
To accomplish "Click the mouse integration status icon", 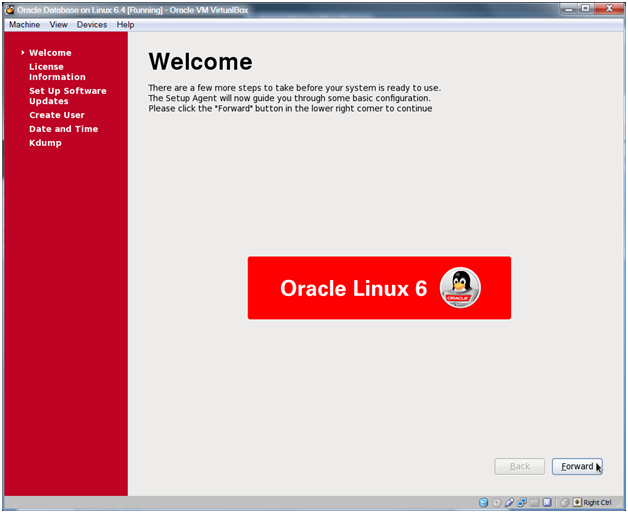I will tap(565, 502).
